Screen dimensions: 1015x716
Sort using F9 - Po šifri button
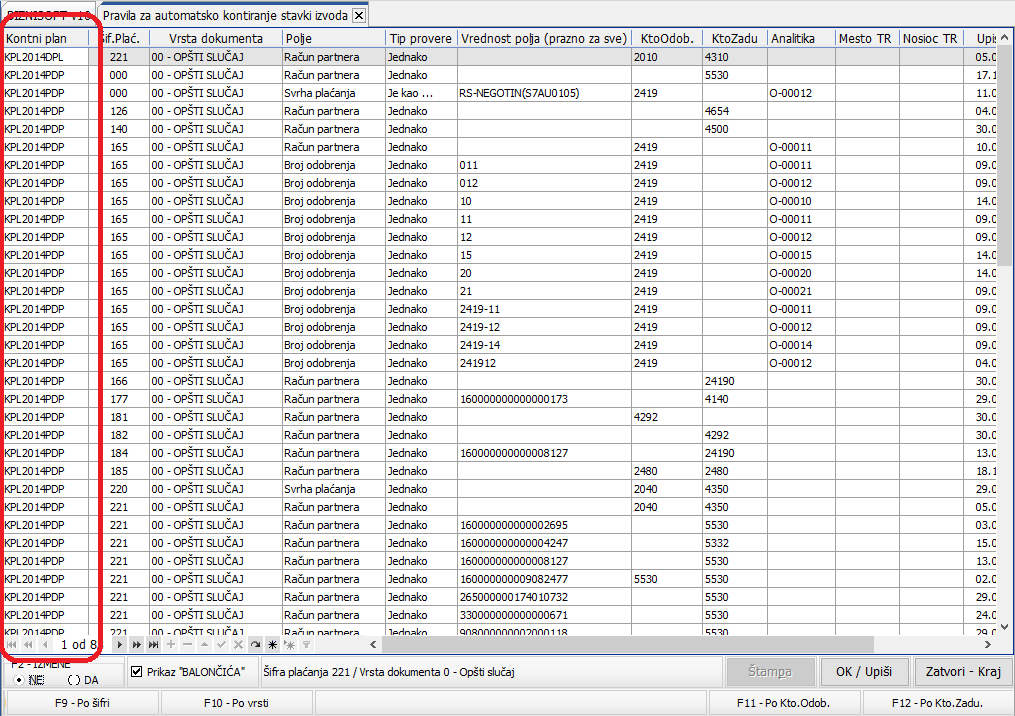pyautogui.click(x=83, y=704)
